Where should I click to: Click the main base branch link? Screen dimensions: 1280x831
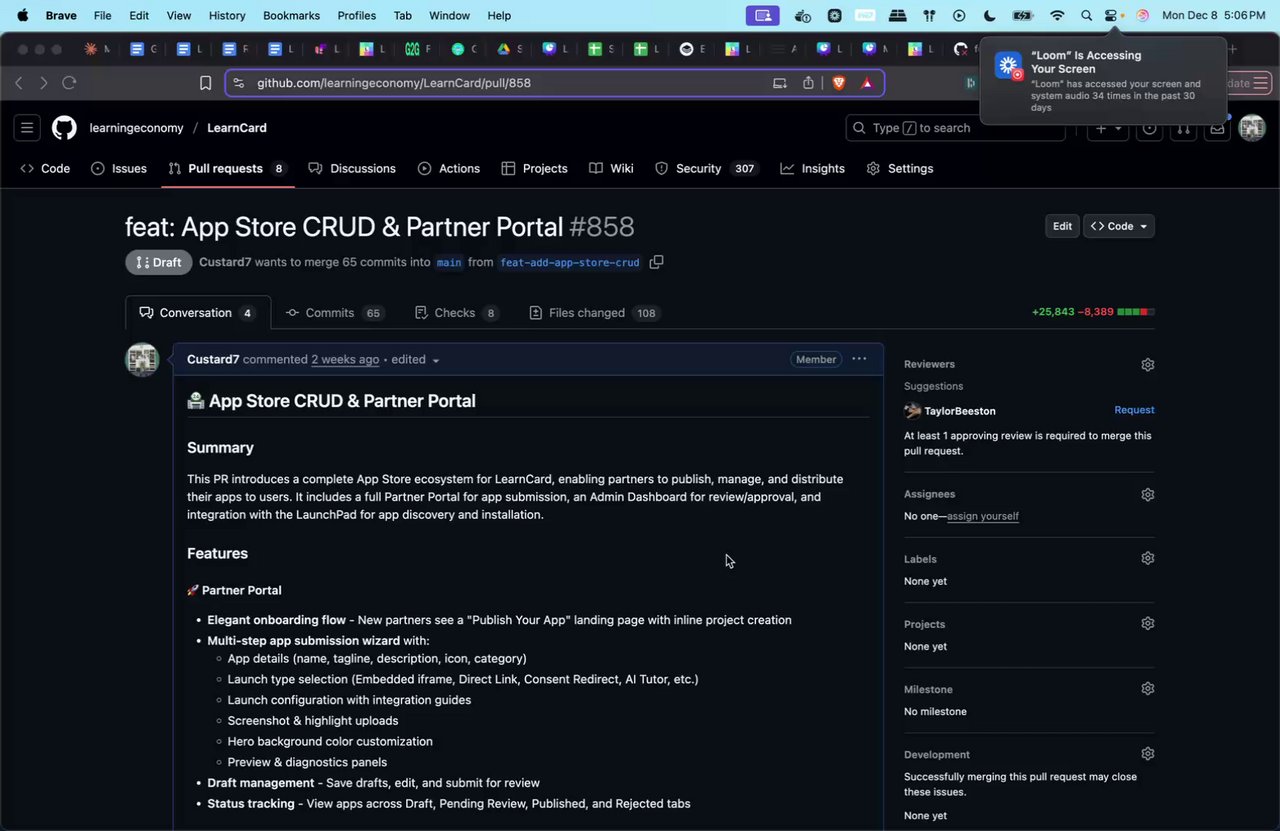point(449,263)
